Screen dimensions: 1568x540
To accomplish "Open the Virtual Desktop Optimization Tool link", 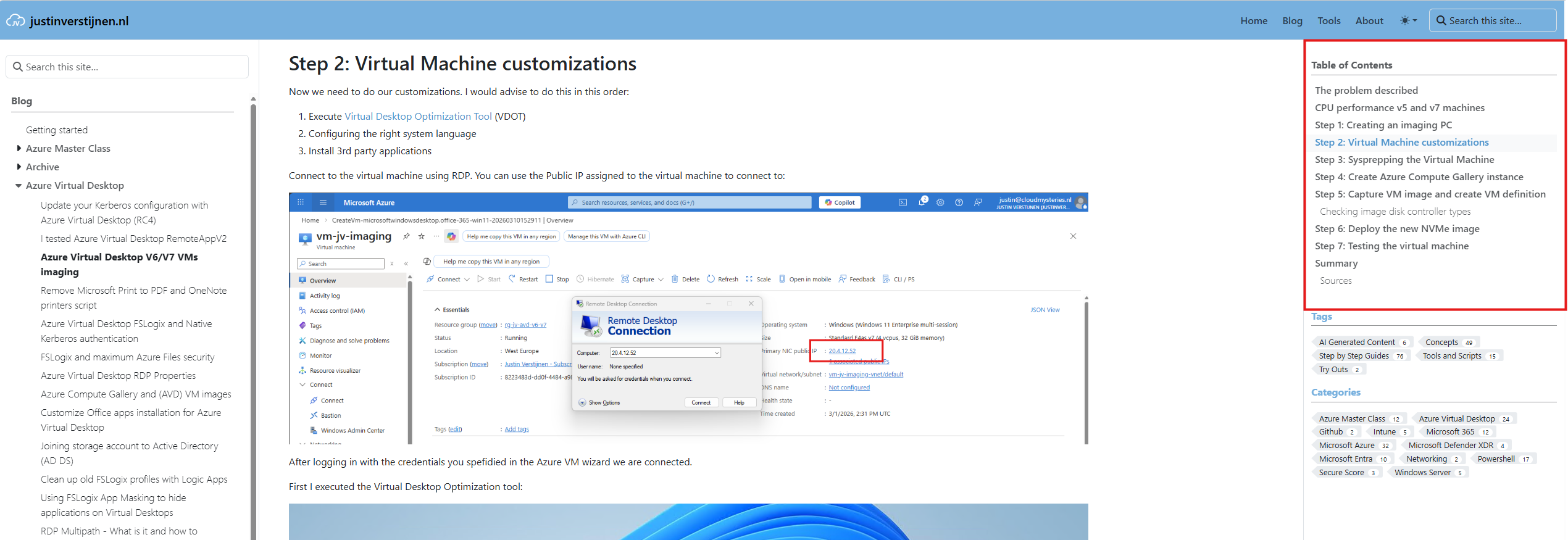I will [418, 116].
